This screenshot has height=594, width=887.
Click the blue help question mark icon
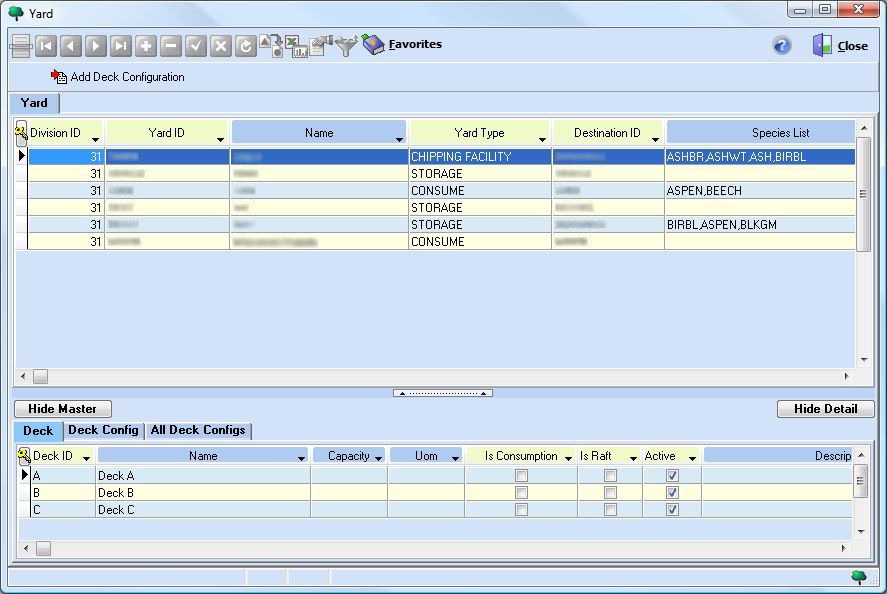point(782,46)
